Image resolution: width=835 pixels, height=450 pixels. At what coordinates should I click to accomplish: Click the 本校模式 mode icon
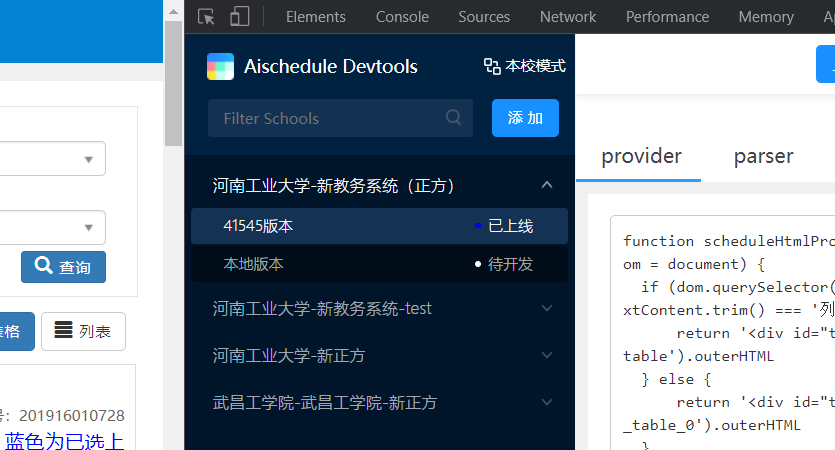click(492, 66)
